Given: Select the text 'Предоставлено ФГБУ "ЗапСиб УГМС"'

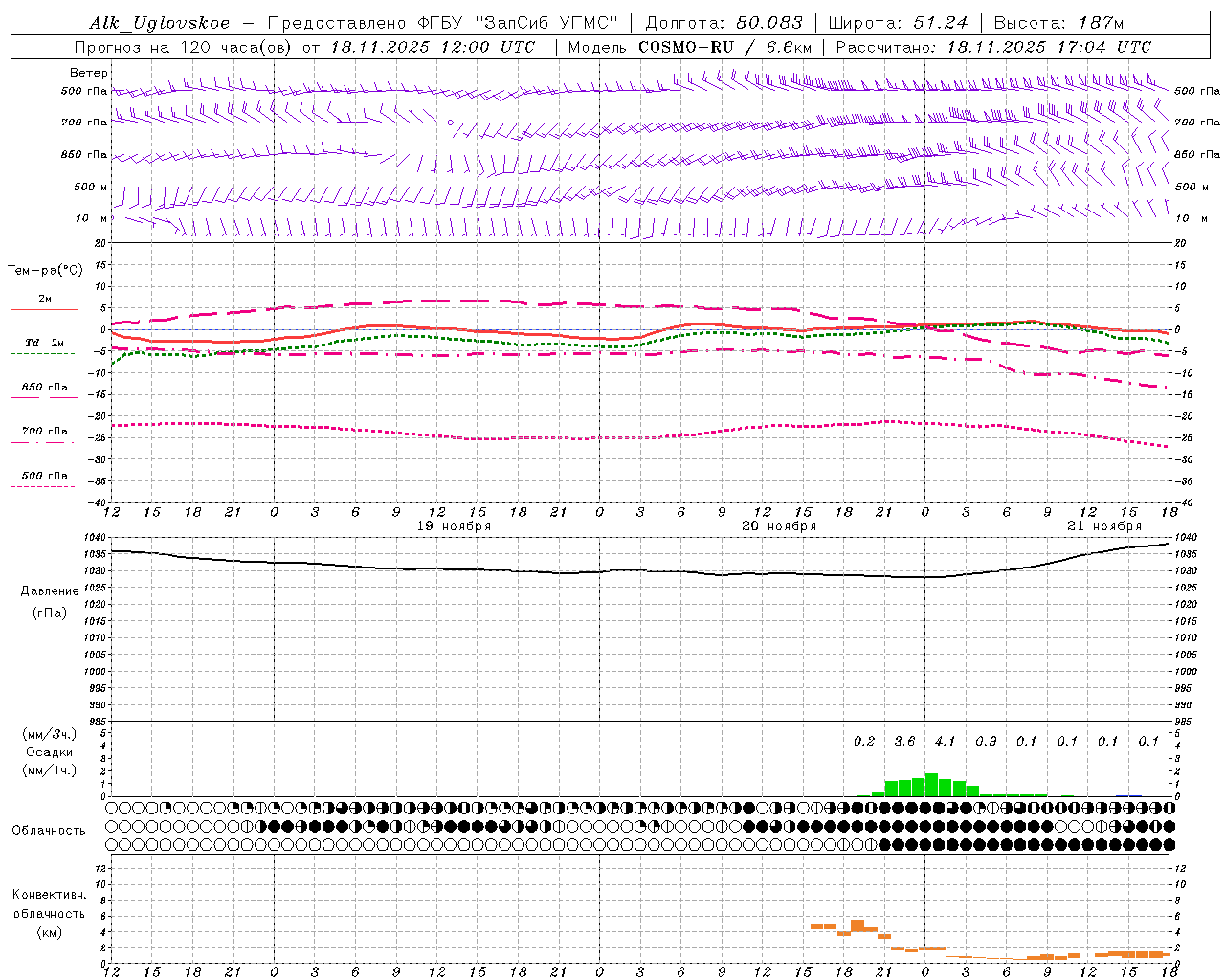Looking at the screenshot, I should pyautogui.click(x=443, y=23).
